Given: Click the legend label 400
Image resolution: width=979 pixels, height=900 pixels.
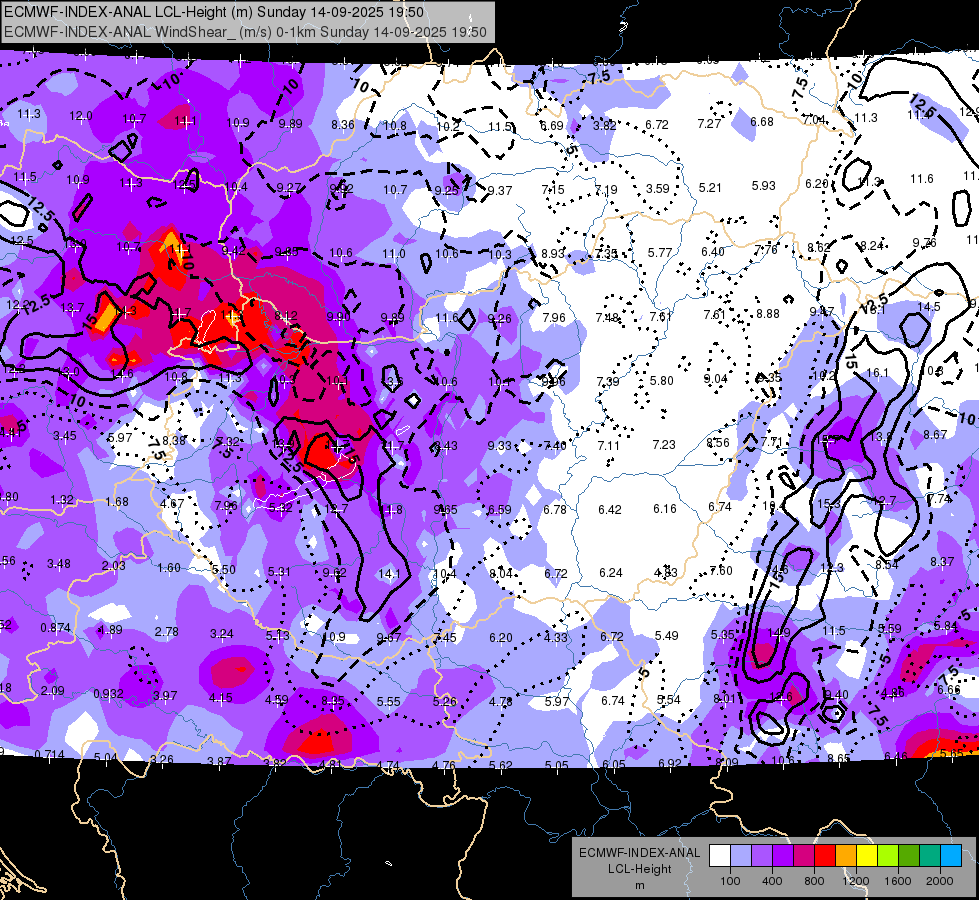Looking at the screenshot, I should [x=772, y=881].
